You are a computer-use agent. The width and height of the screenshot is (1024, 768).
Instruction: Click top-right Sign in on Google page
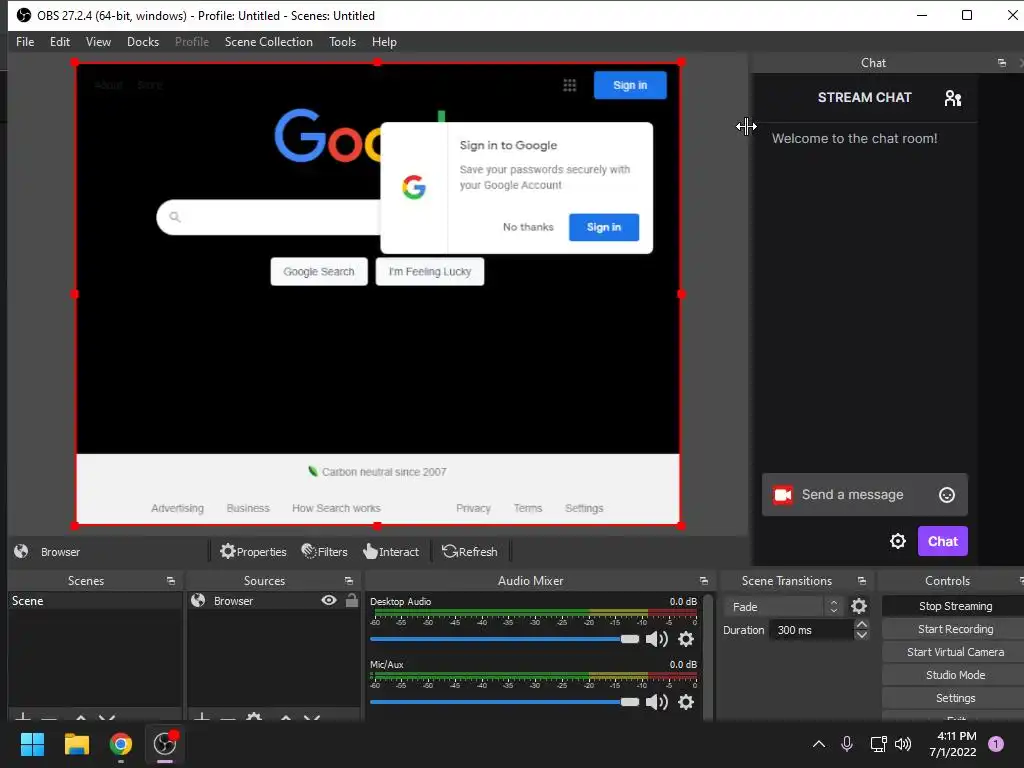pos(630,85)
